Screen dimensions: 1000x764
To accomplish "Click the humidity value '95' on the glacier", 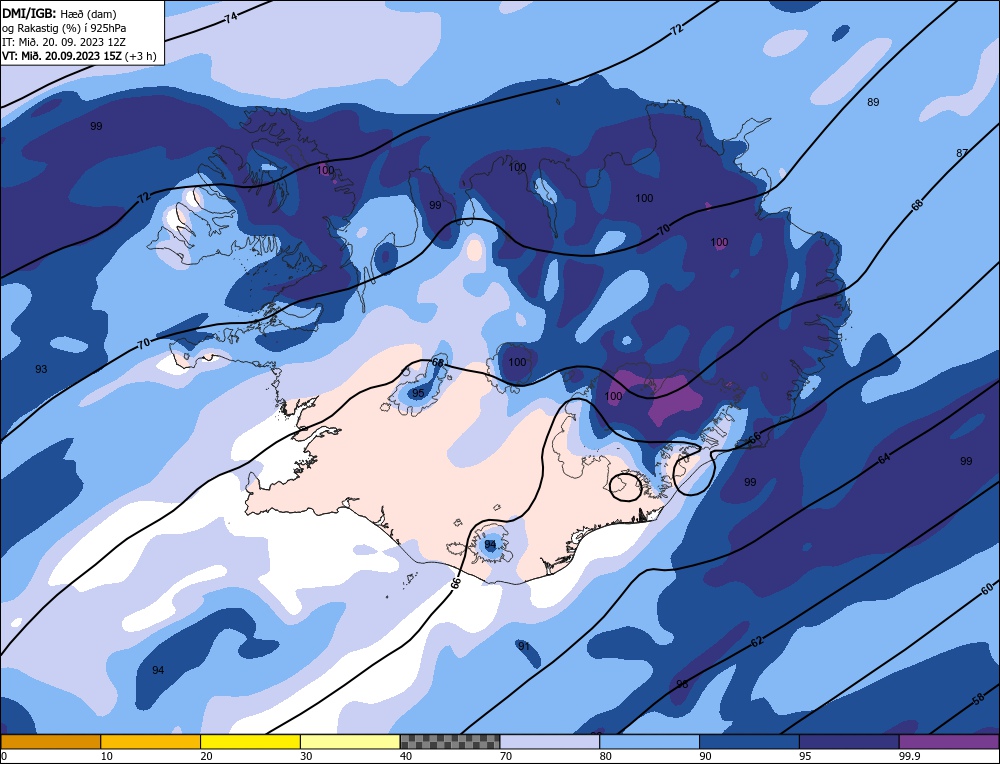I will [x=418, y=393].
